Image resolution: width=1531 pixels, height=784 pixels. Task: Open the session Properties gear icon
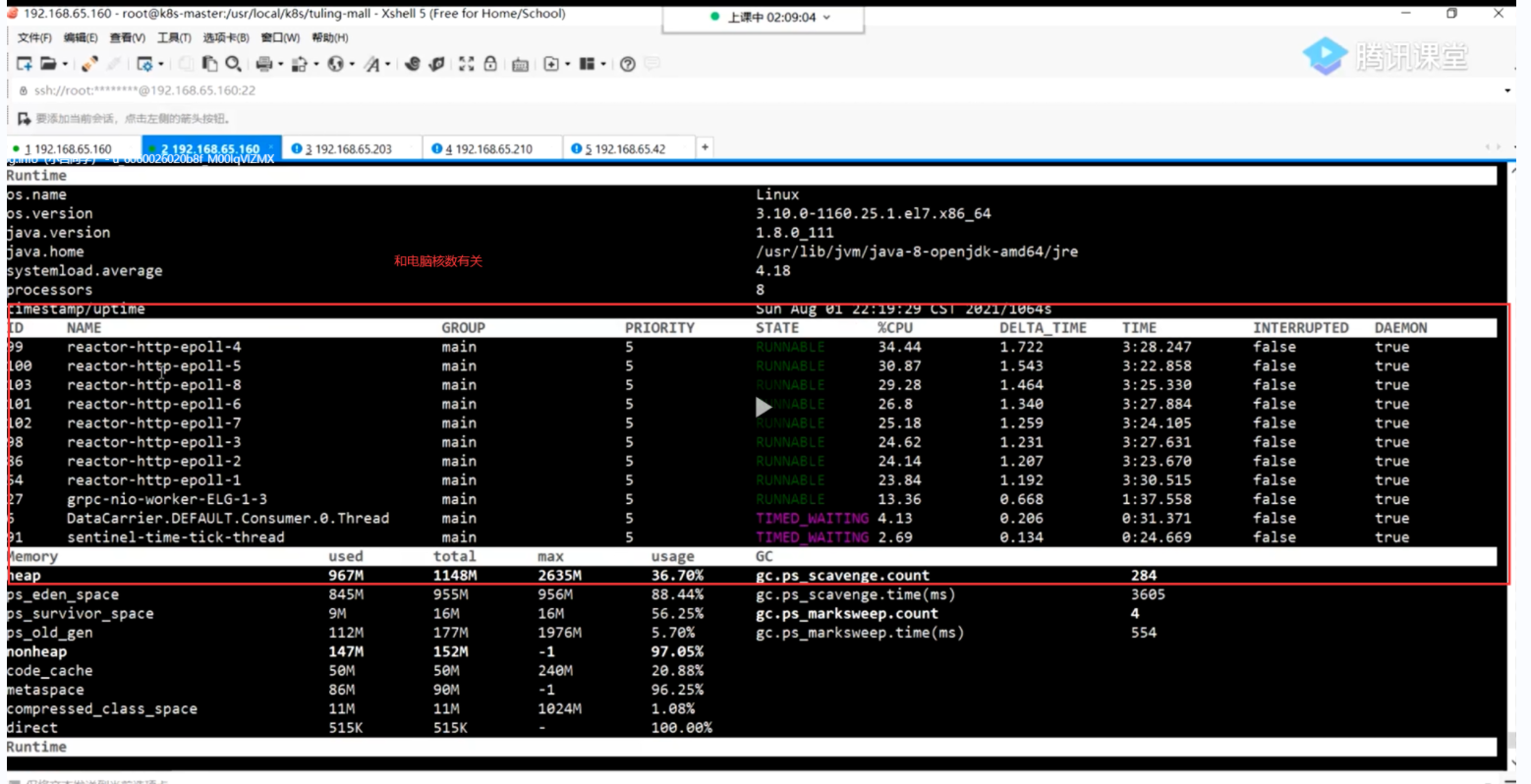[x=144, y=64]
